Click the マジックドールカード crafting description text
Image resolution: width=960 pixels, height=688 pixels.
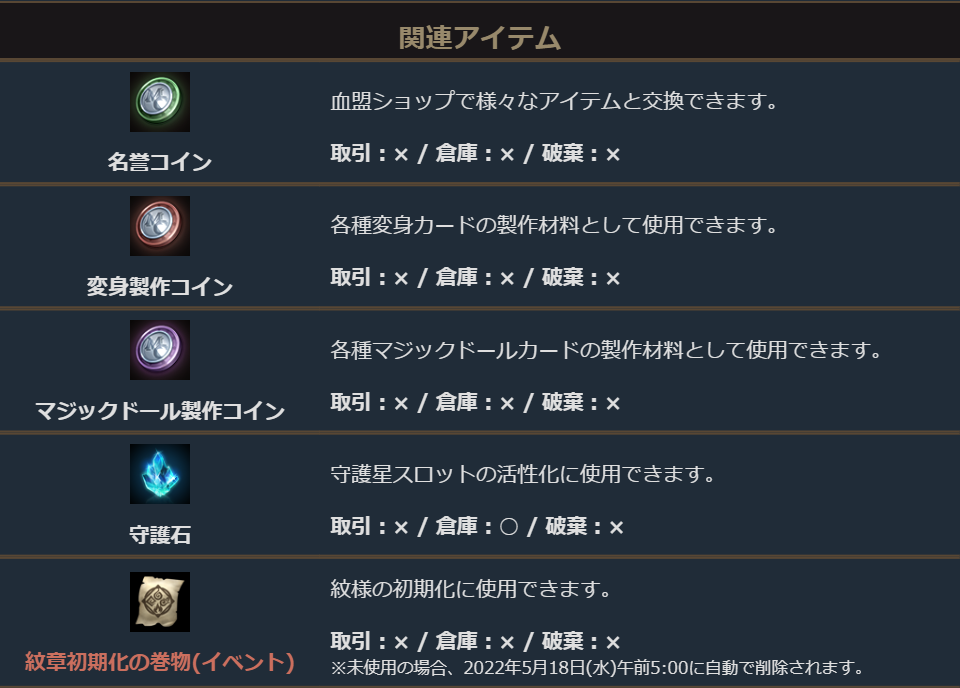606,351
